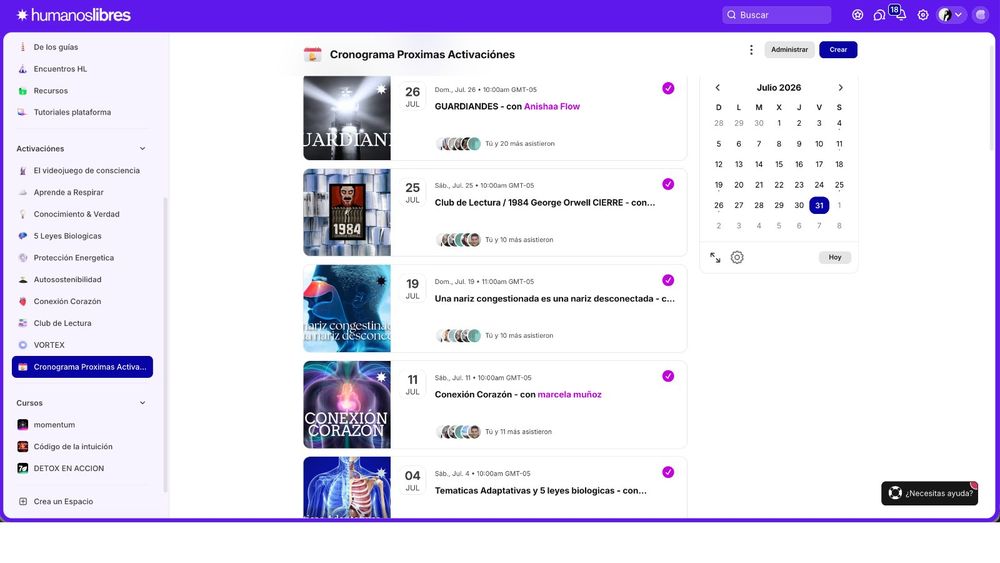
Task: Collapse the Activaciónes section
Action: tap(142, 149)
